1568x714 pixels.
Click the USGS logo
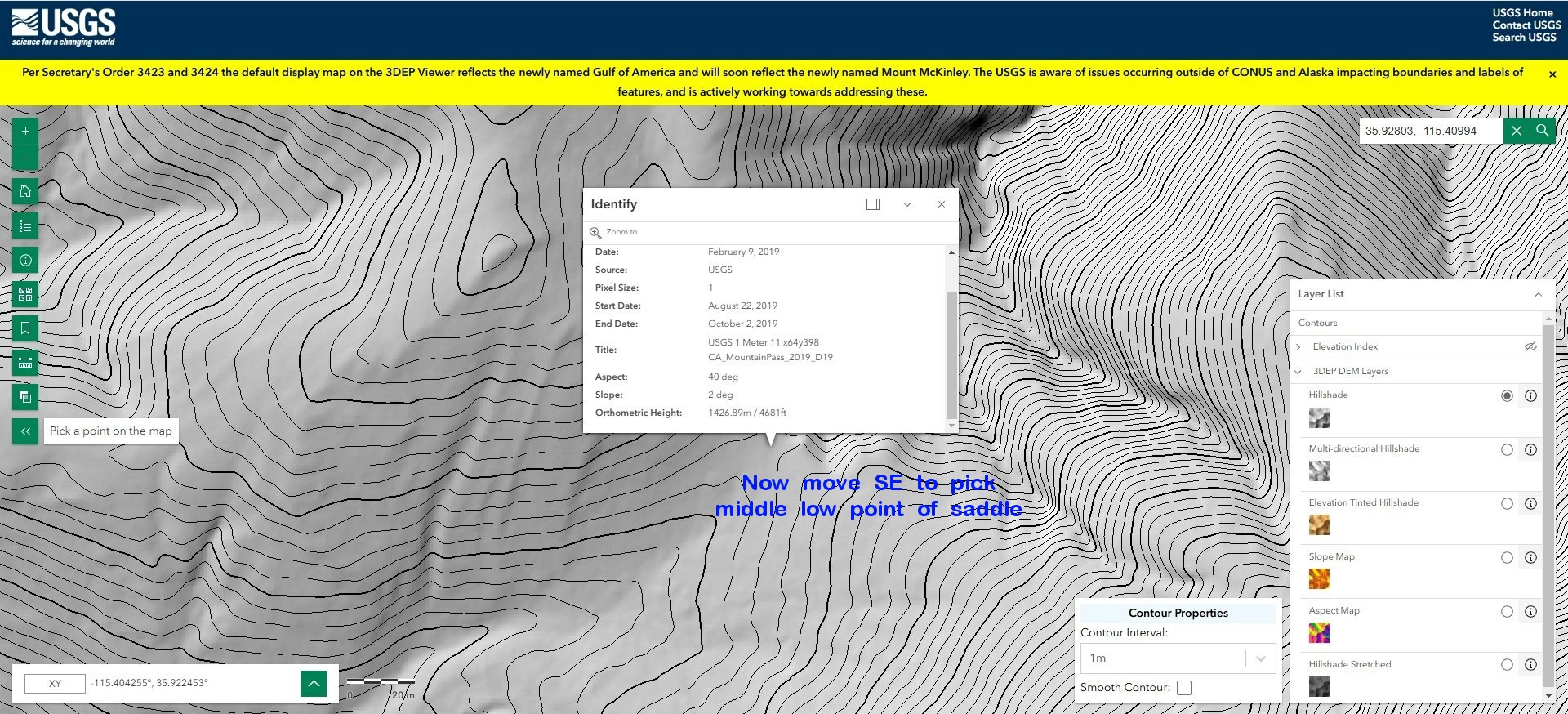[64, 28]
